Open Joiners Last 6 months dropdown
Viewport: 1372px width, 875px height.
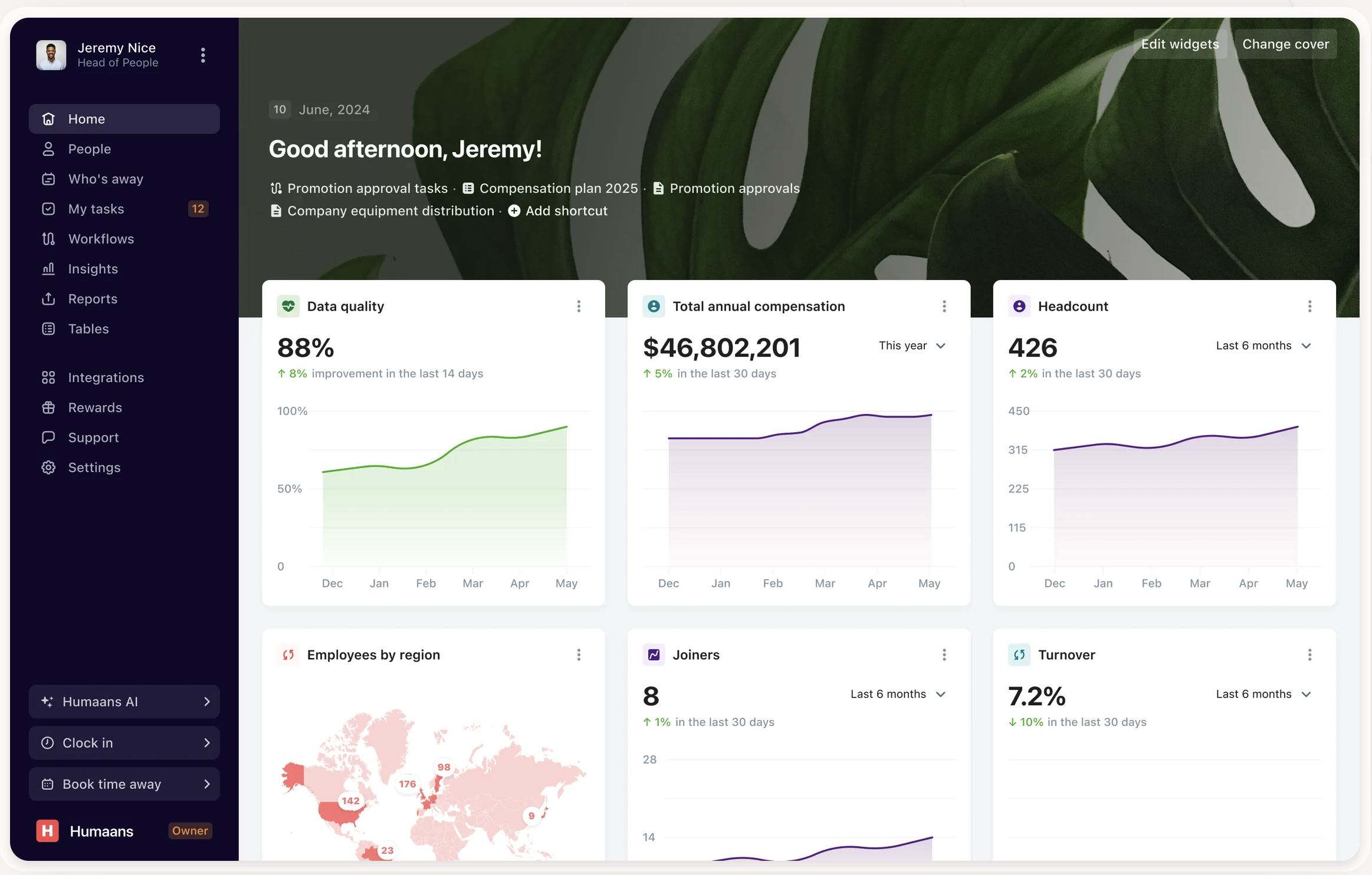pyautogui.click(x=898, y=694)
